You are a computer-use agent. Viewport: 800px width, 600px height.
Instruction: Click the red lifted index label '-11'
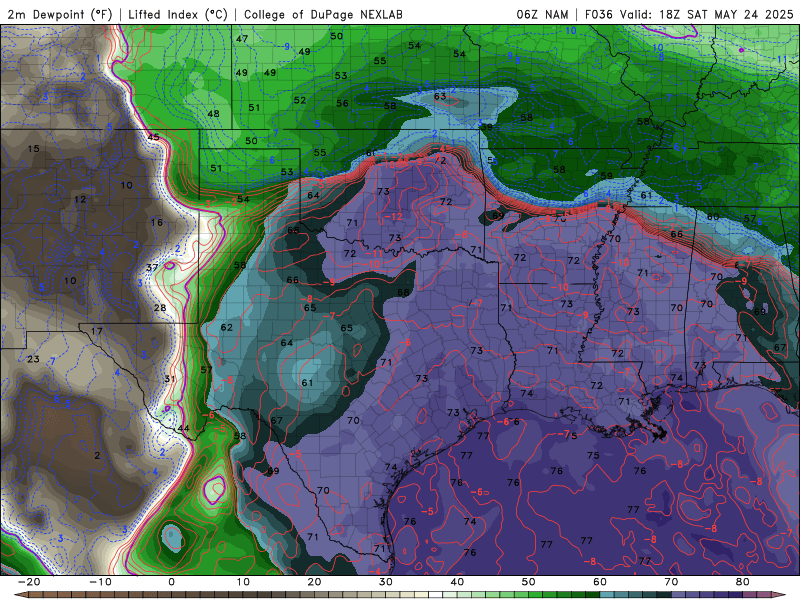[x=374, y=253]
